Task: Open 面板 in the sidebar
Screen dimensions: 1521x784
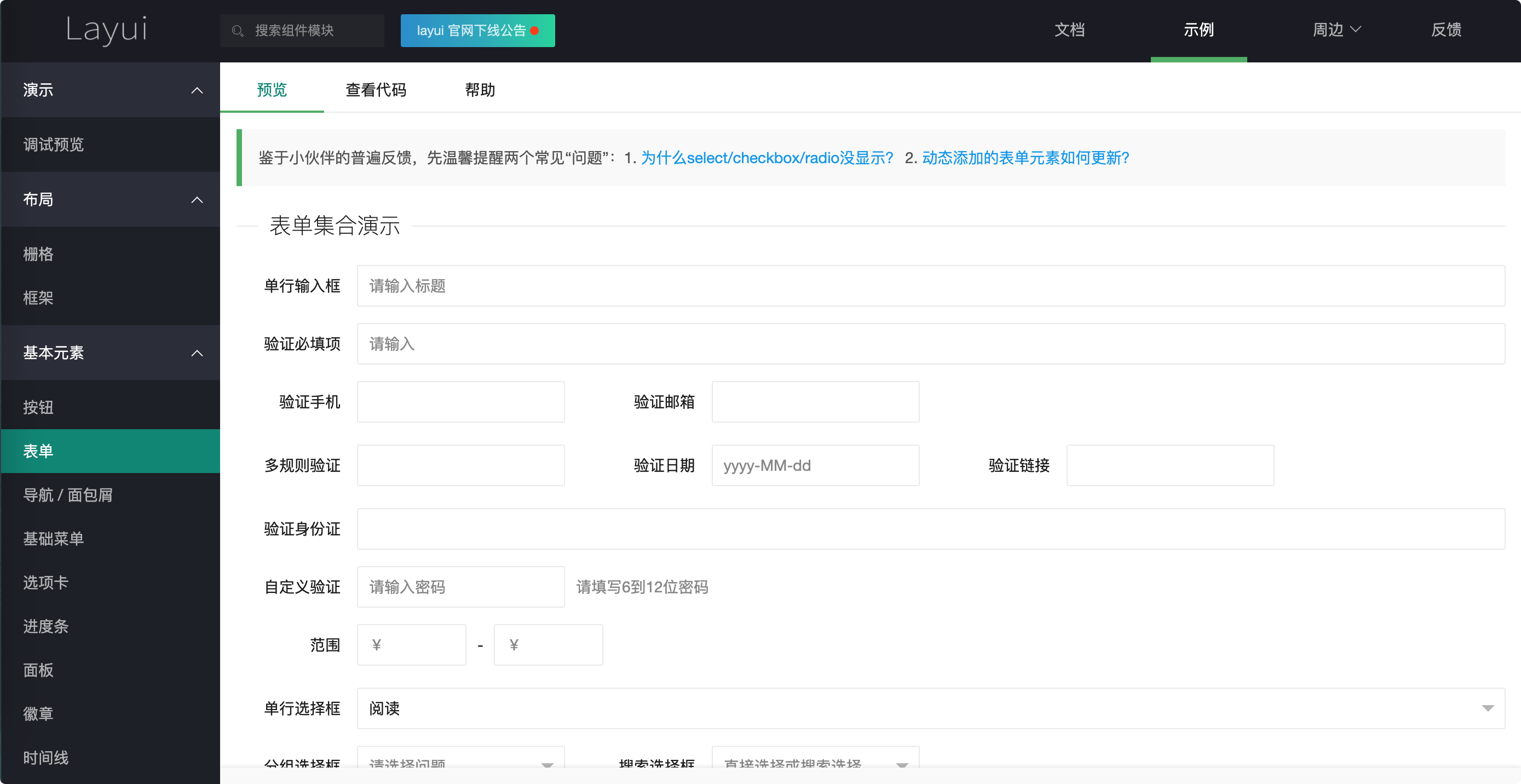Action: click(x=111, y=670)
